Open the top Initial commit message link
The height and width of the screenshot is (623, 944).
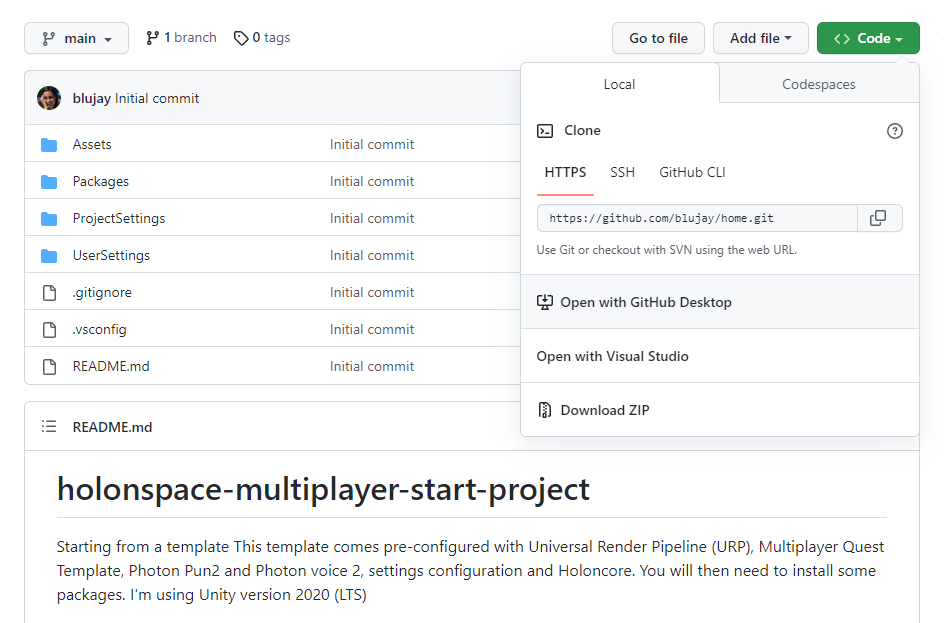[157, 99]
